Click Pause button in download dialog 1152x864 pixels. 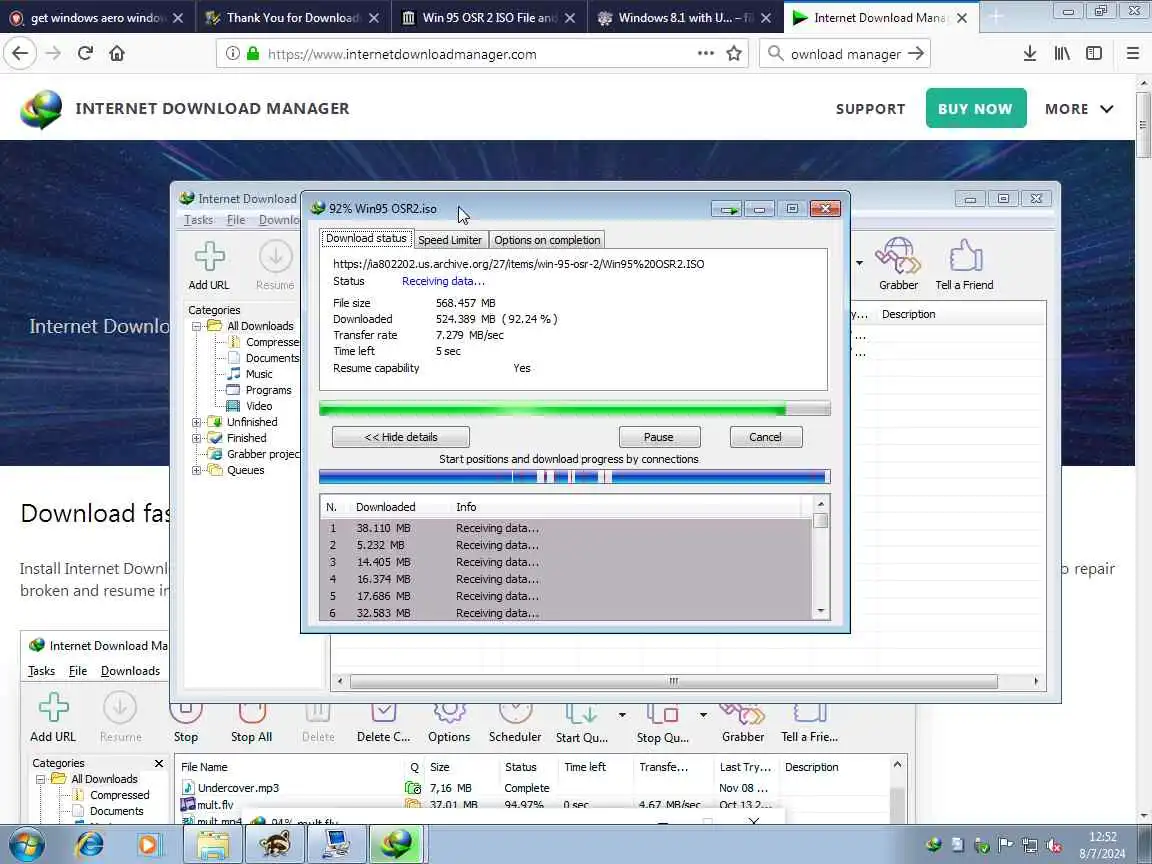coord(659,437)
